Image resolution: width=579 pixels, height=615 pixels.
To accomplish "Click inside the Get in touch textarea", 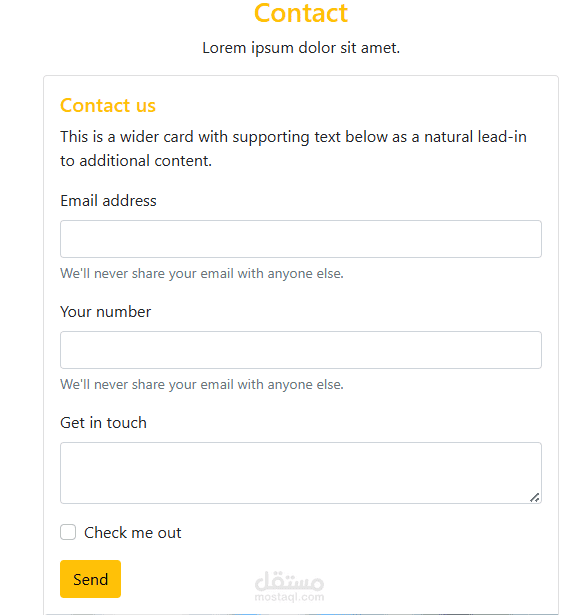I will pyautogui.click(x=301, y=473).
